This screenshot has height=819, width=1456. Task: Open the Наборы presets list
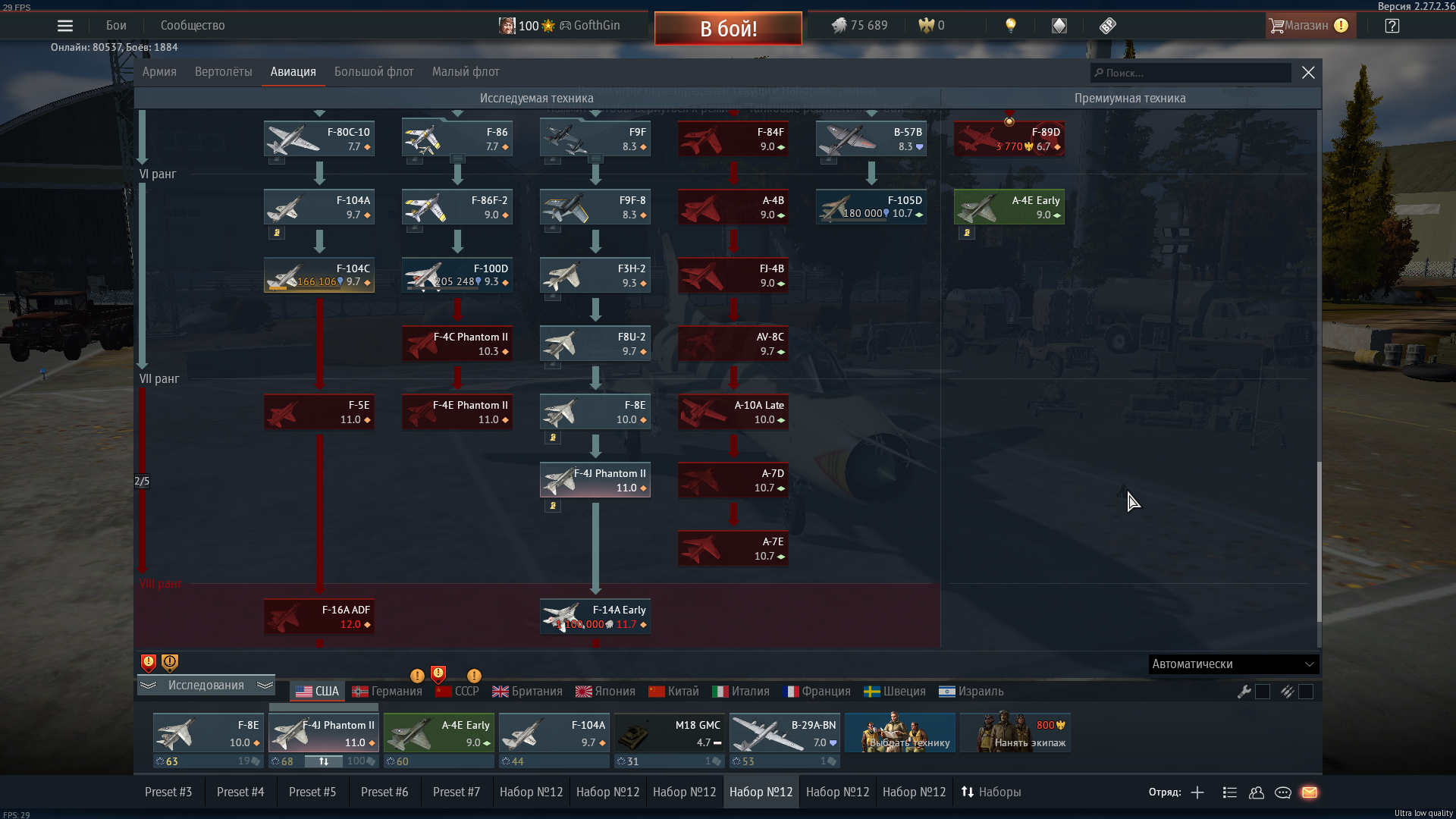991,792
